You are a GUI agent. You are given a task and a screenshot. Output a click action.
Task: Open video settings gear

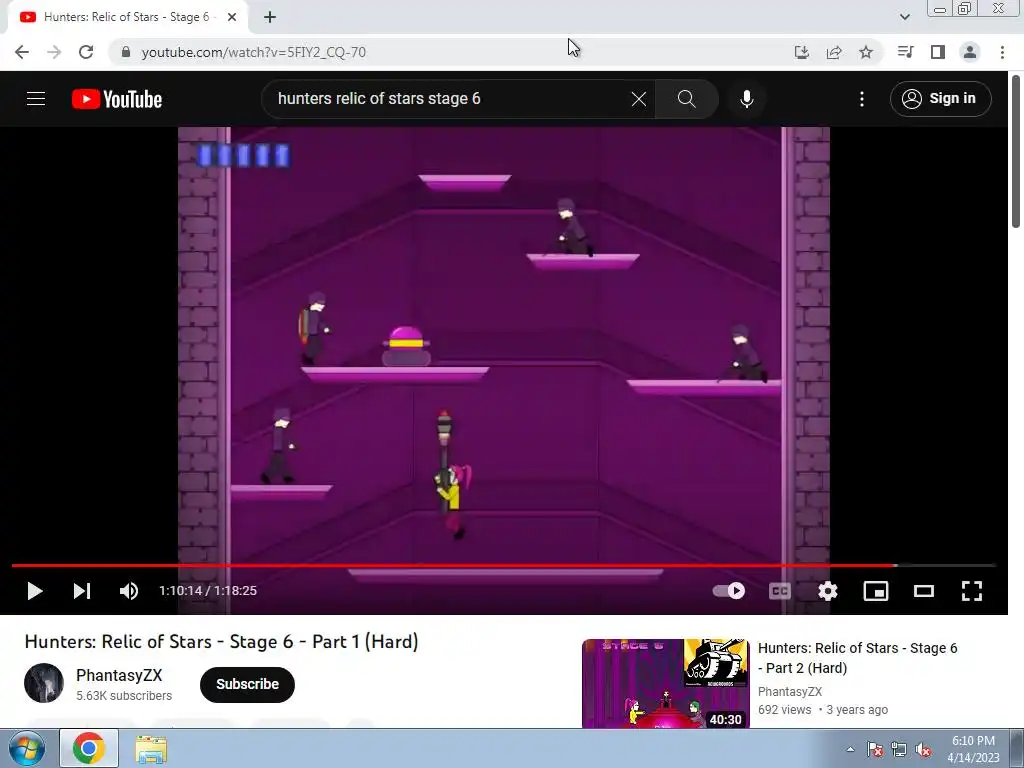[827, 591]
